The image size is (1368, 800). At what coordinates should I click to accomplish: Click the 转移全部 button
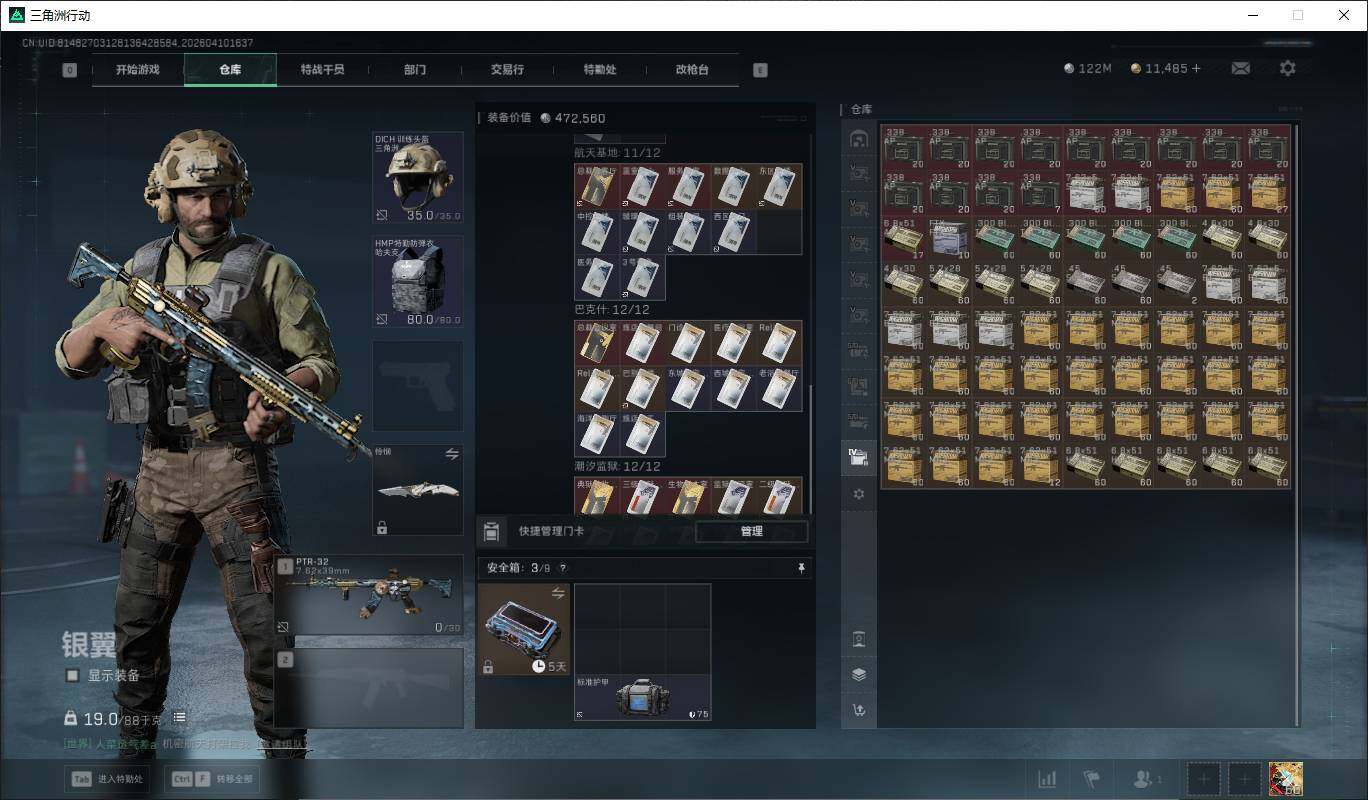(214, 779)
